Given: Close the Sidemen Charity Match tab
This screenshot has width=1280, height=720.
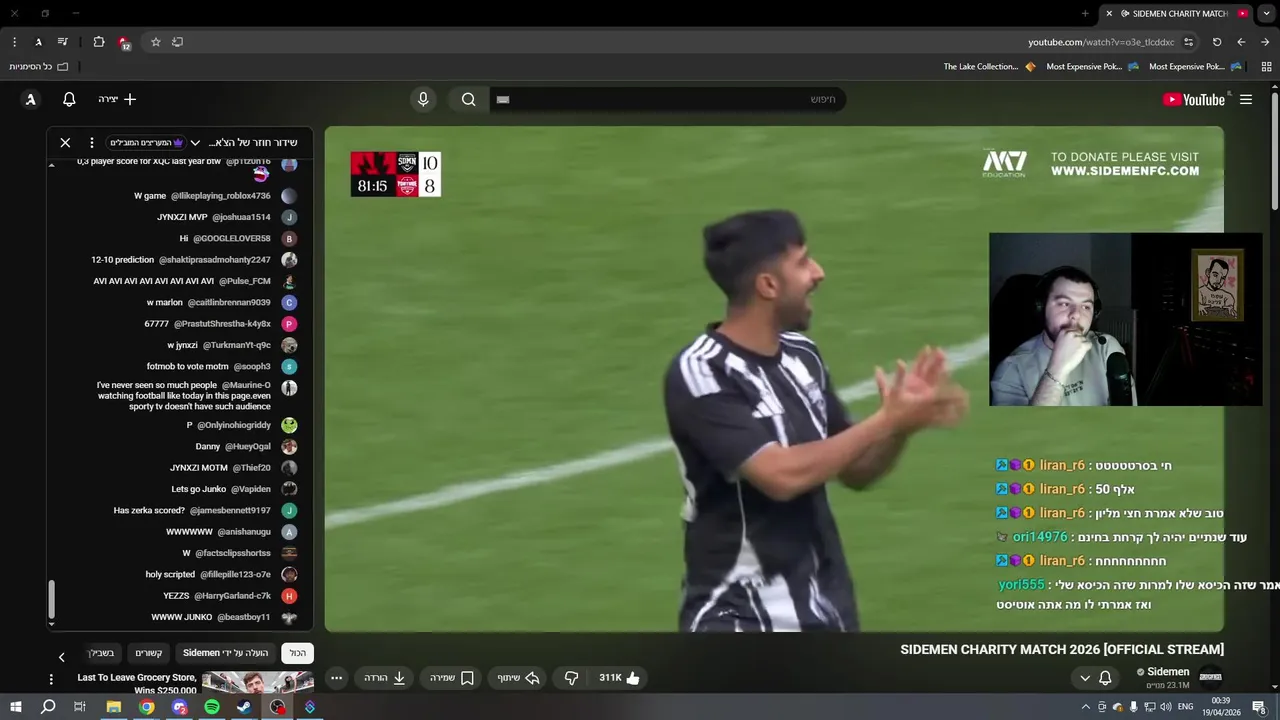Looking at the screenshot, I should [1108, 13].
